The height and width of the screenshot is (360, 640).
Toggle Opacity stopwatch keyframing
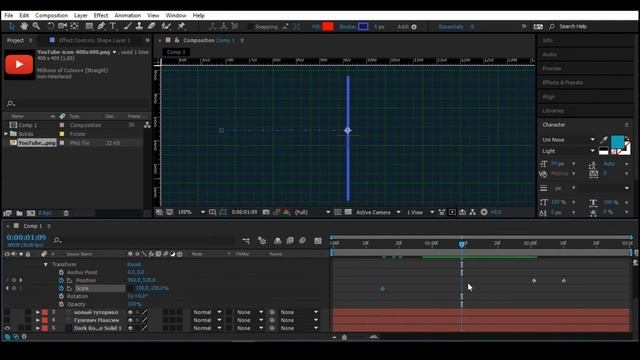pyautogui.click(x=61, y=304)
